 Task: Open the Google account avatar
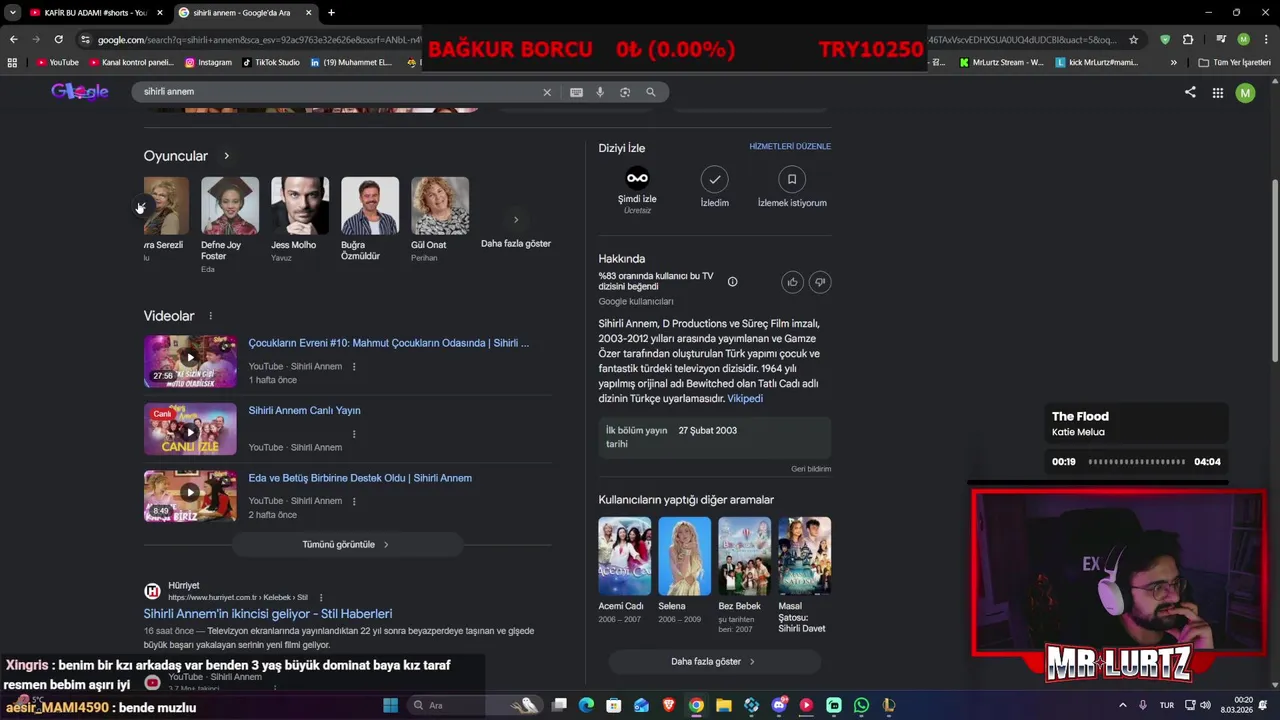click(x=1245, y=93)
